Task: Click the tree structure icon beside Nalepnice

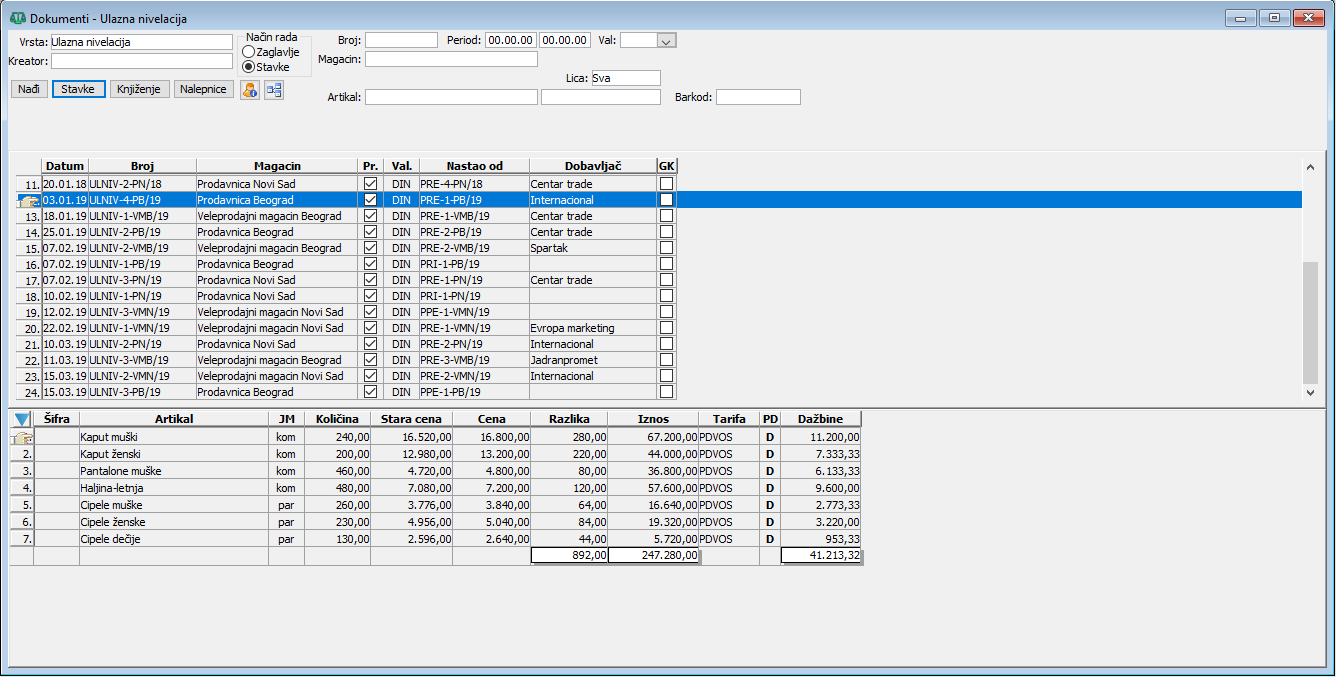Action: coord(273,90)
